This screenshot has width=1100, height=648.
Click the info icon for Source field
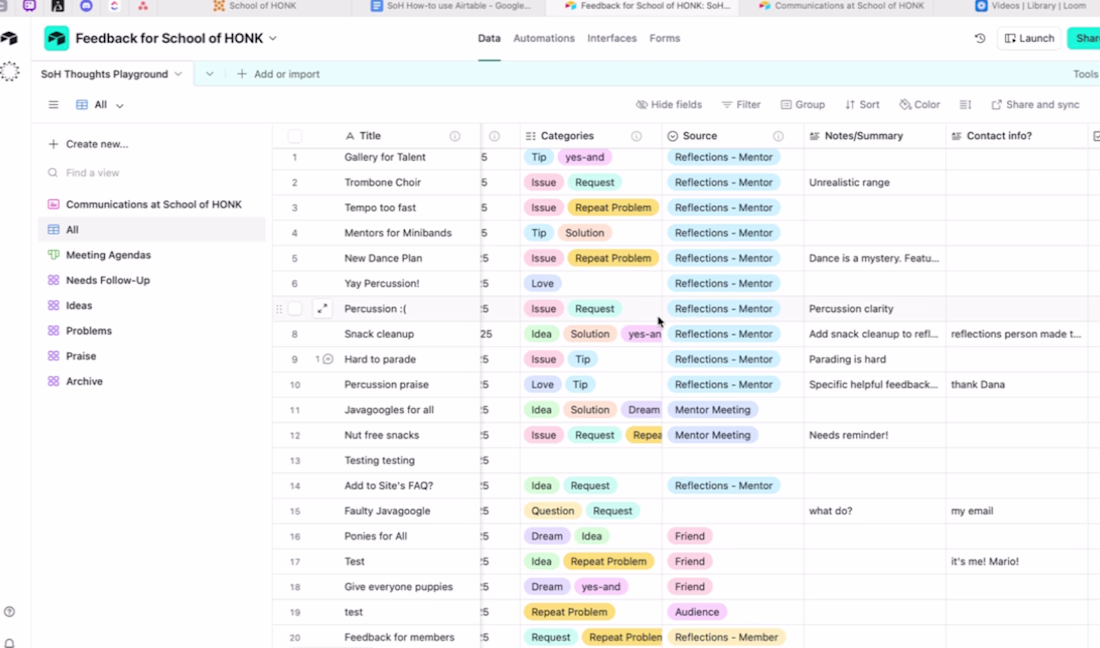click(x=778, y=136)
